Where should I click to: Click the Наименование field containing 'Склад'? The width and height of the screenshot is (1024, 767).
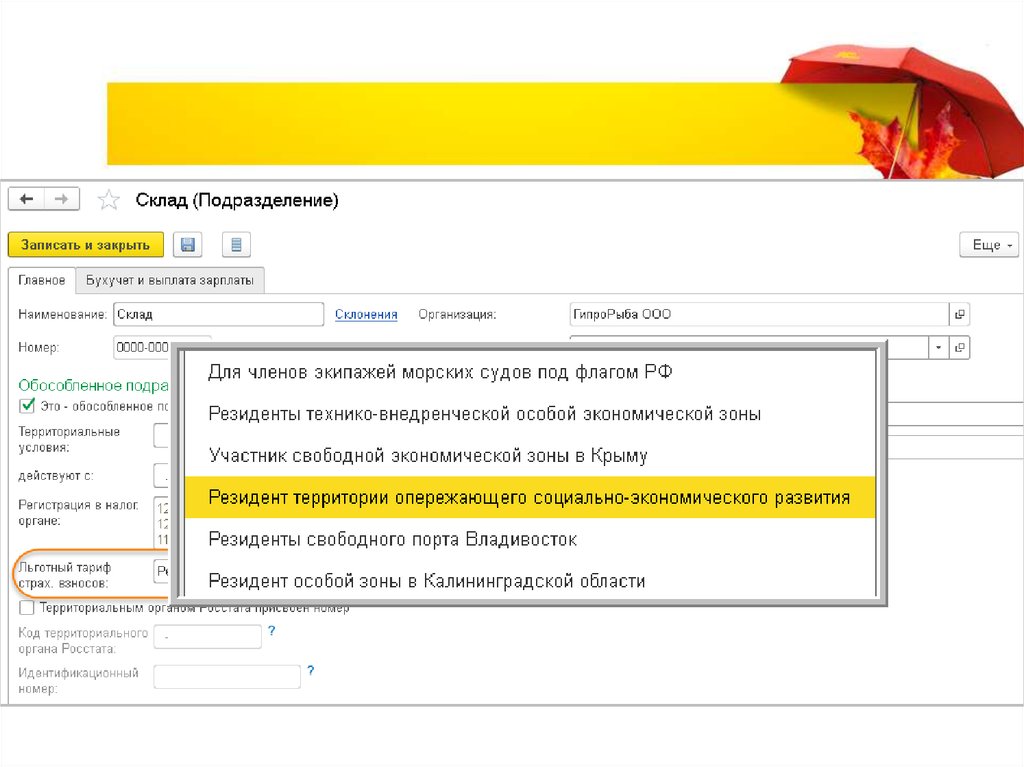coord(218,315)
